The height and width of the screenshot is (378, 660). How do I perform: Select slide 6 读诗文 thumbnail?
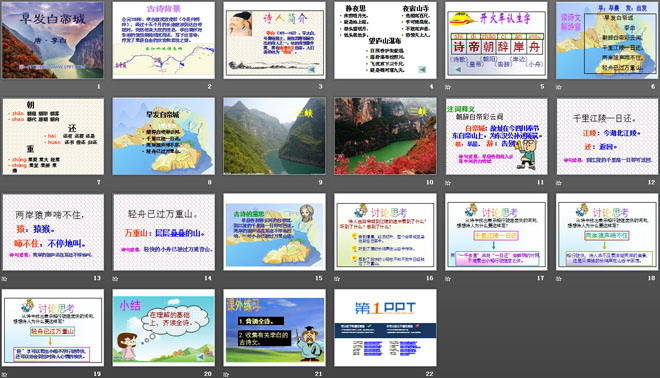[x=607, y=40]
